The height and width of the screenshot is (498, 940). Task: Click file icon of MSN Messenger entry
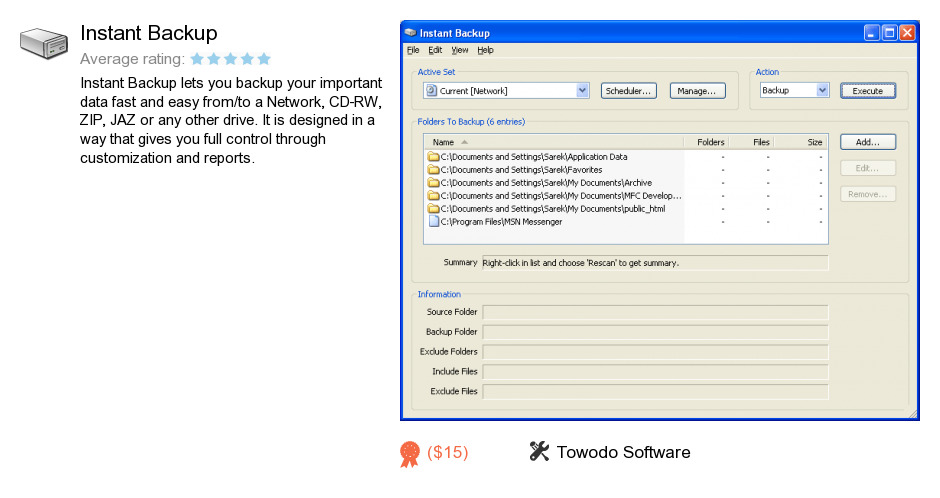point(433,222)
